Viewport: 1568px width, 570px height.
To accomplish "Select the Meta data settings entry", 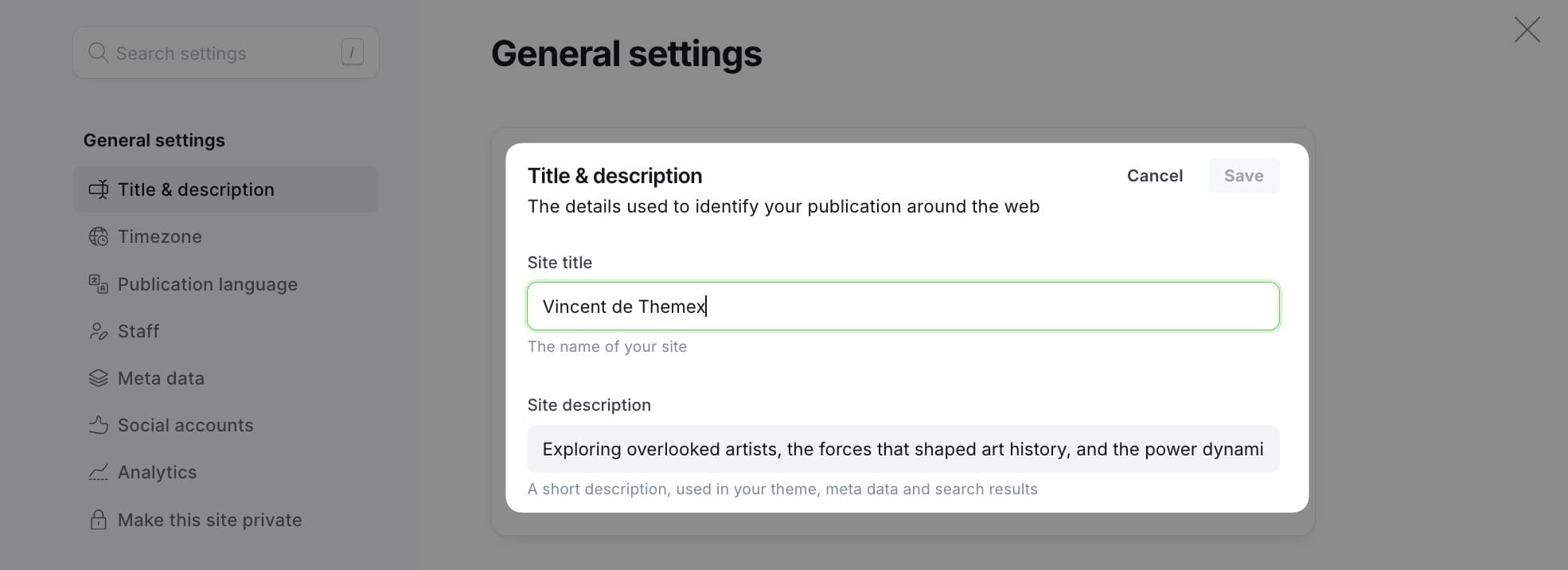I will click(x=161, y=378).
